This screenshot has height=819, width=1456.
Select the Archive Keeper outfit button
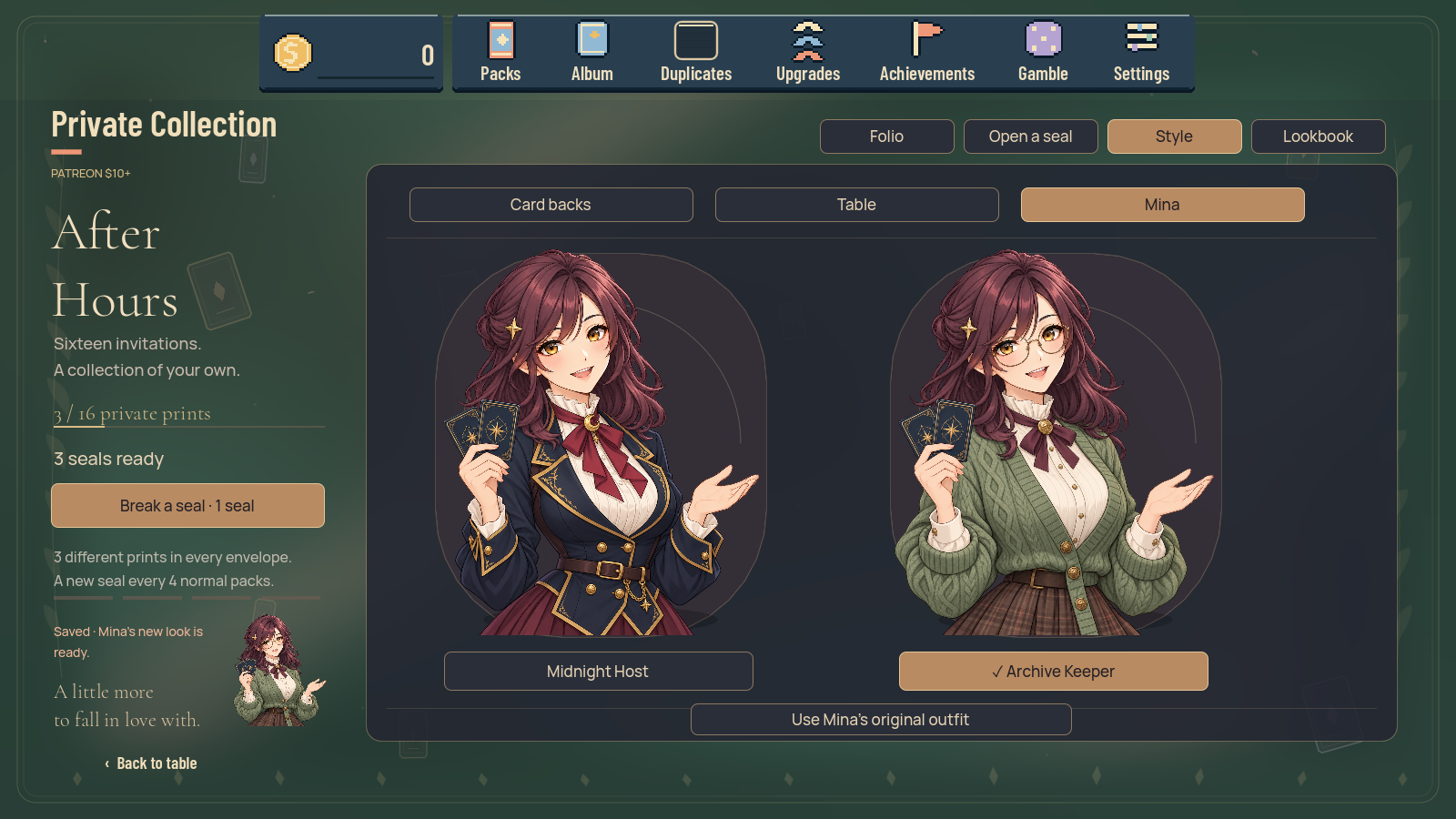click(x=1054, y=672)
